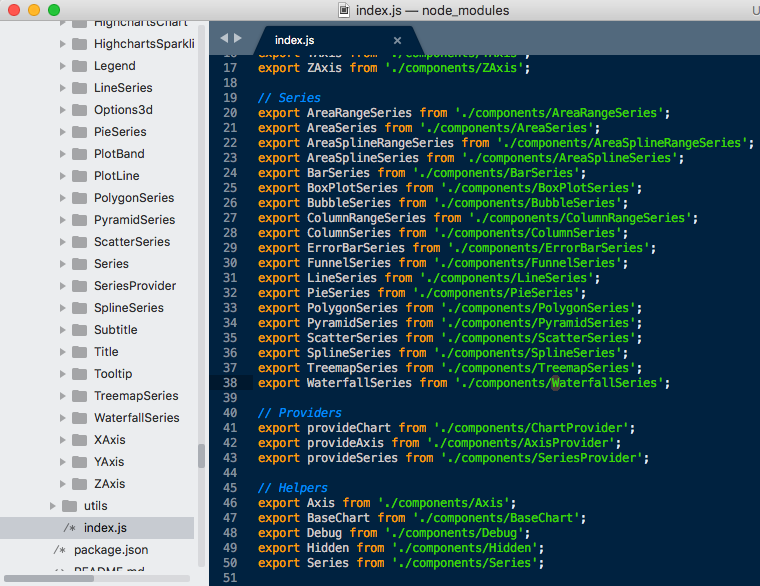
Task: Expand the Legend folder
Action: [x=62, y=66]
